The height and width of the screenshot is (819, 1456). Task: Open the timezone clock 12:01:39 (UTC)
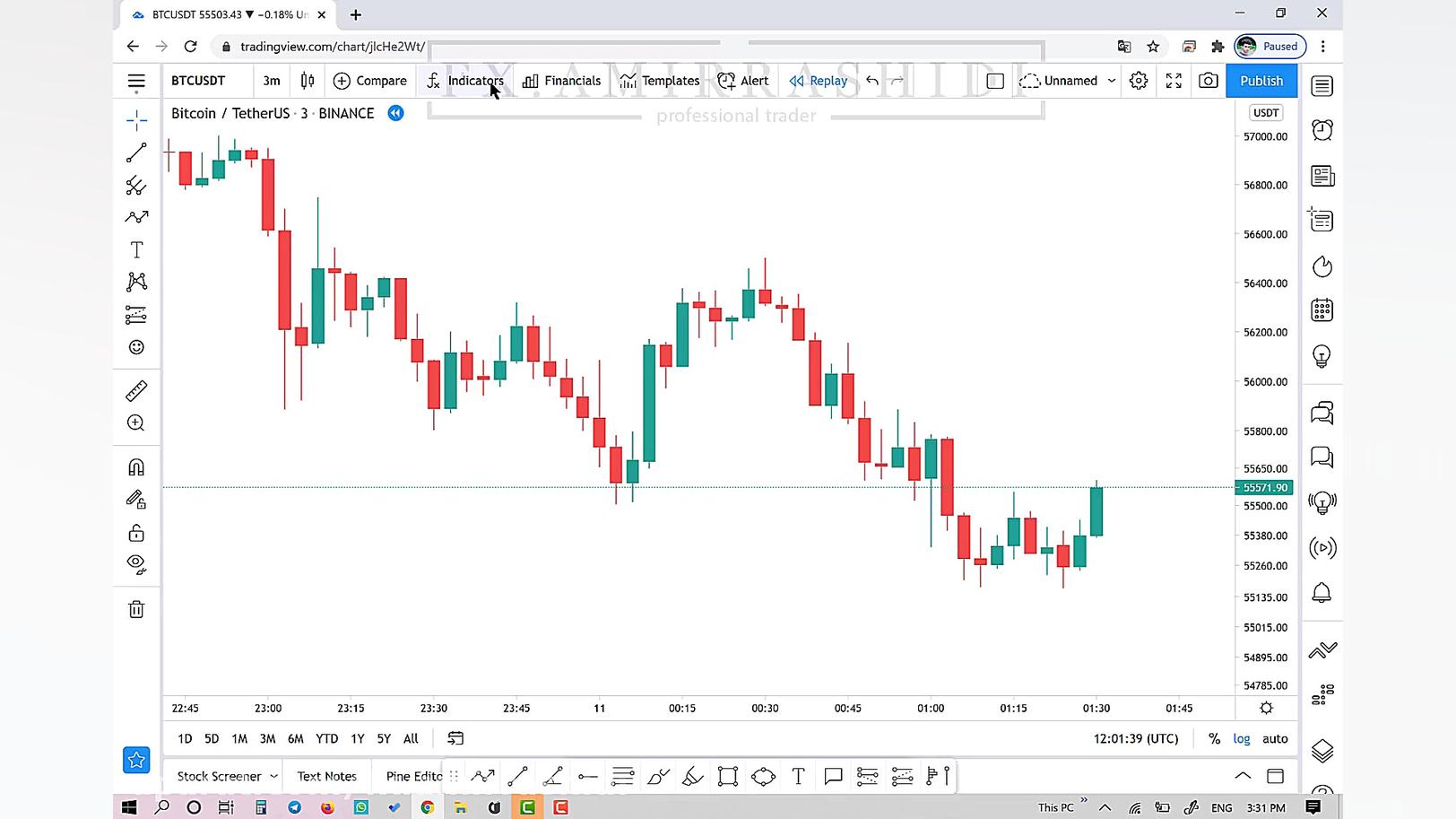pyautogui.click(x=1136, y=739)
